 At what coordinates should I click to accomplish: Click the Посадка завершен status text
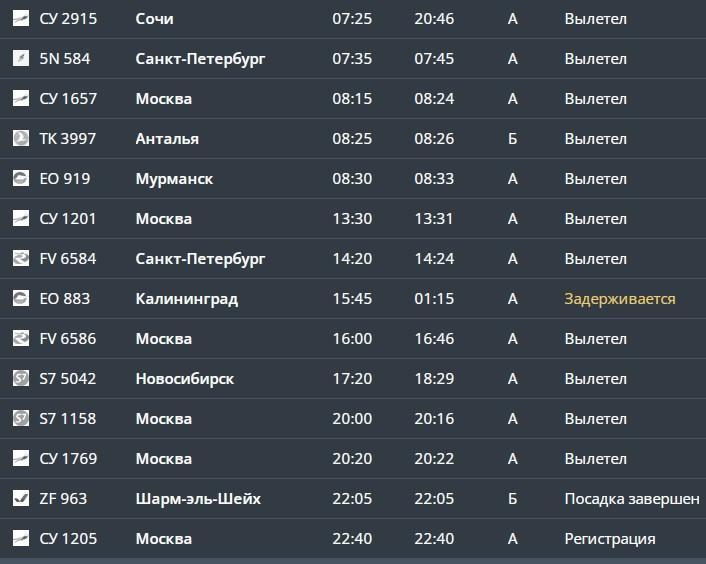pos(631,498)
